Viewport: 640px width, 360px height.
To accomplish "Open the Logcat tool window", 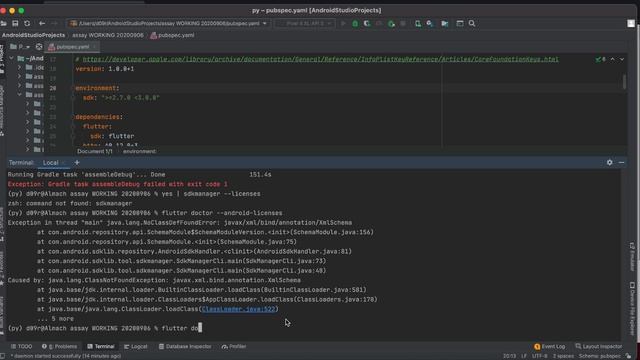I will [136, 347].
